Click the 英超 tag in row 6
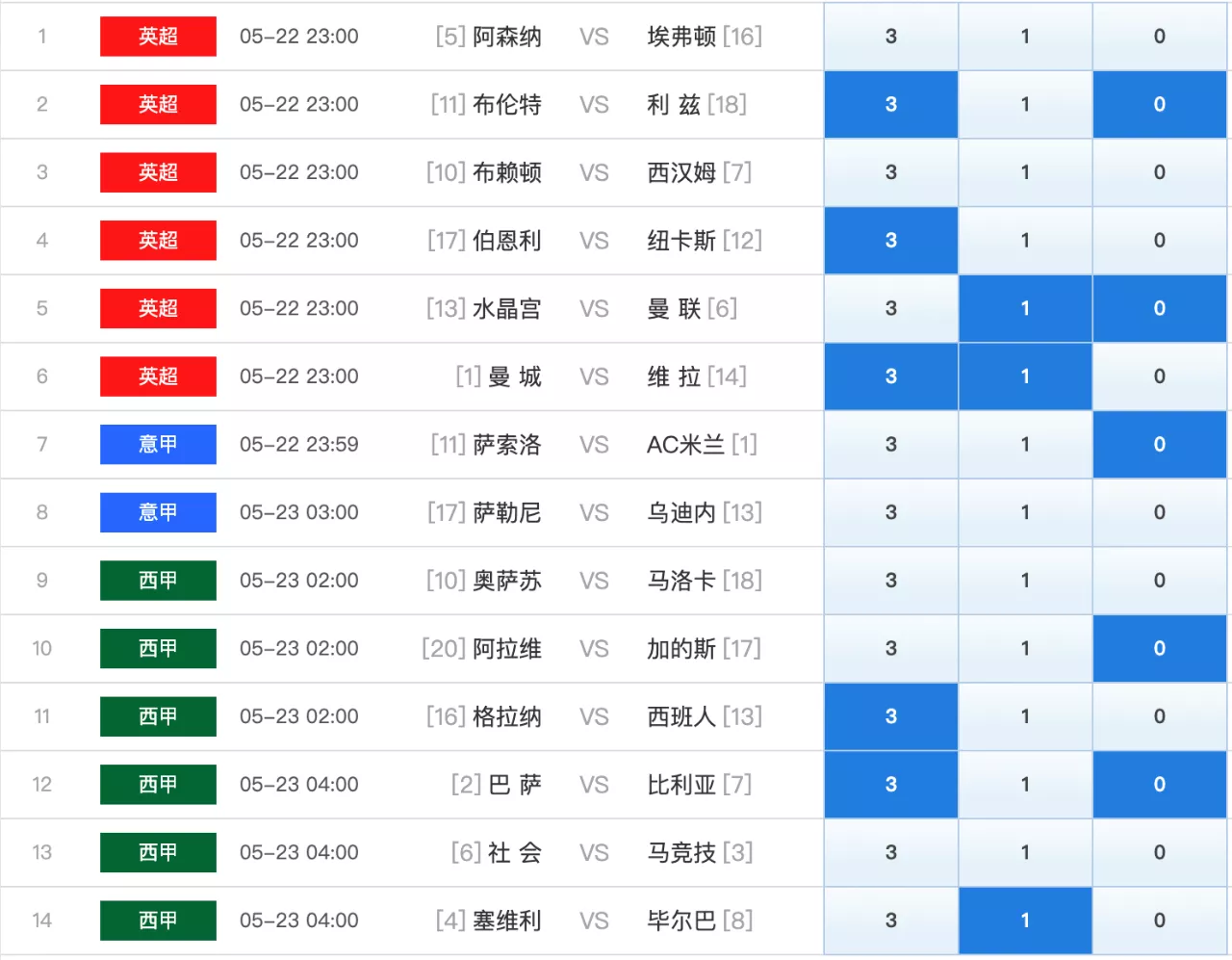 pos(158,376)
